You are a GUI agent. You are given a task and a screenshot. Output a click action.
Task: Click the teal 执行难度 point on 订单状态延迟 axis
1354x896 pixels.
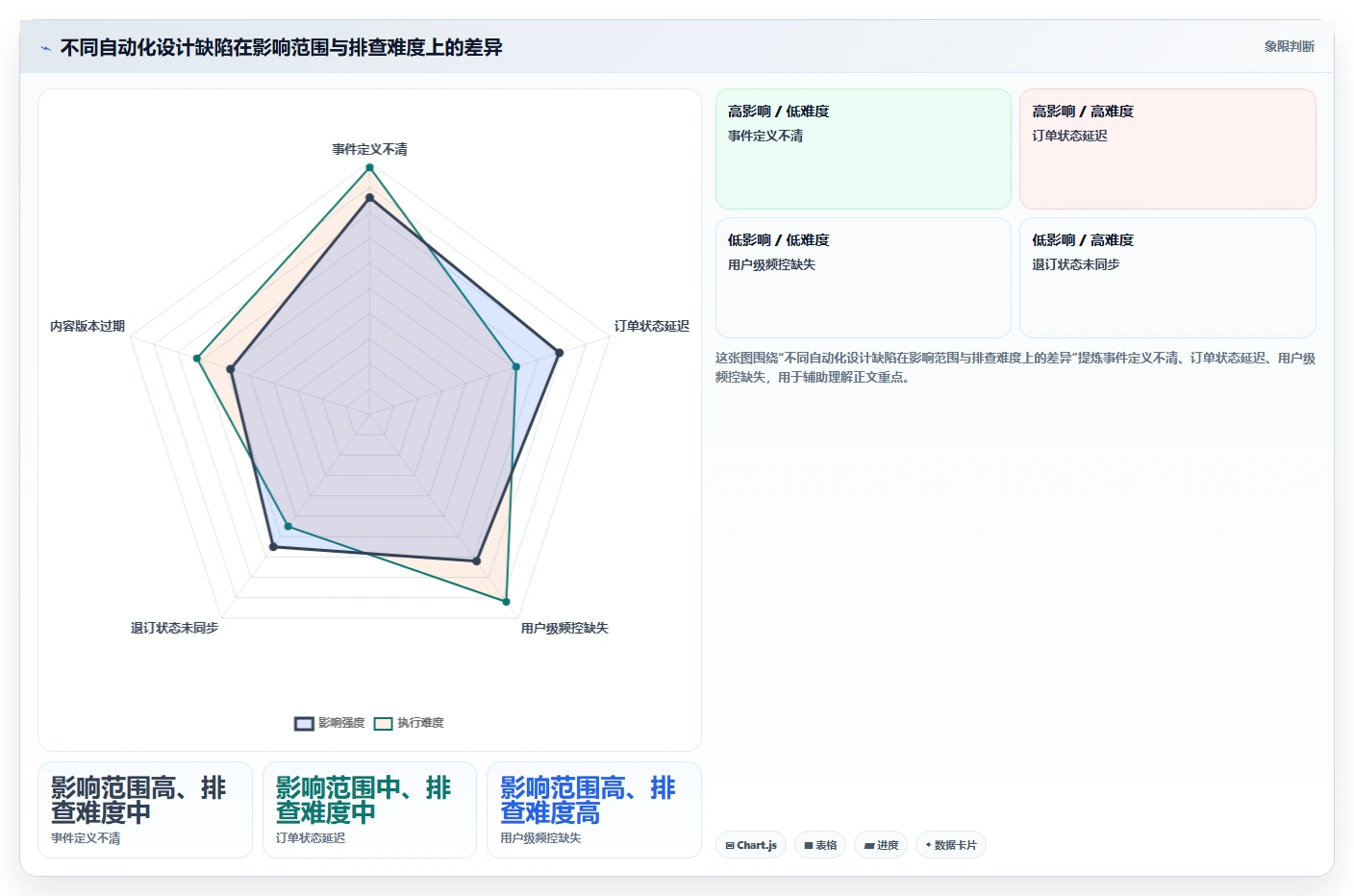(516, 366)
